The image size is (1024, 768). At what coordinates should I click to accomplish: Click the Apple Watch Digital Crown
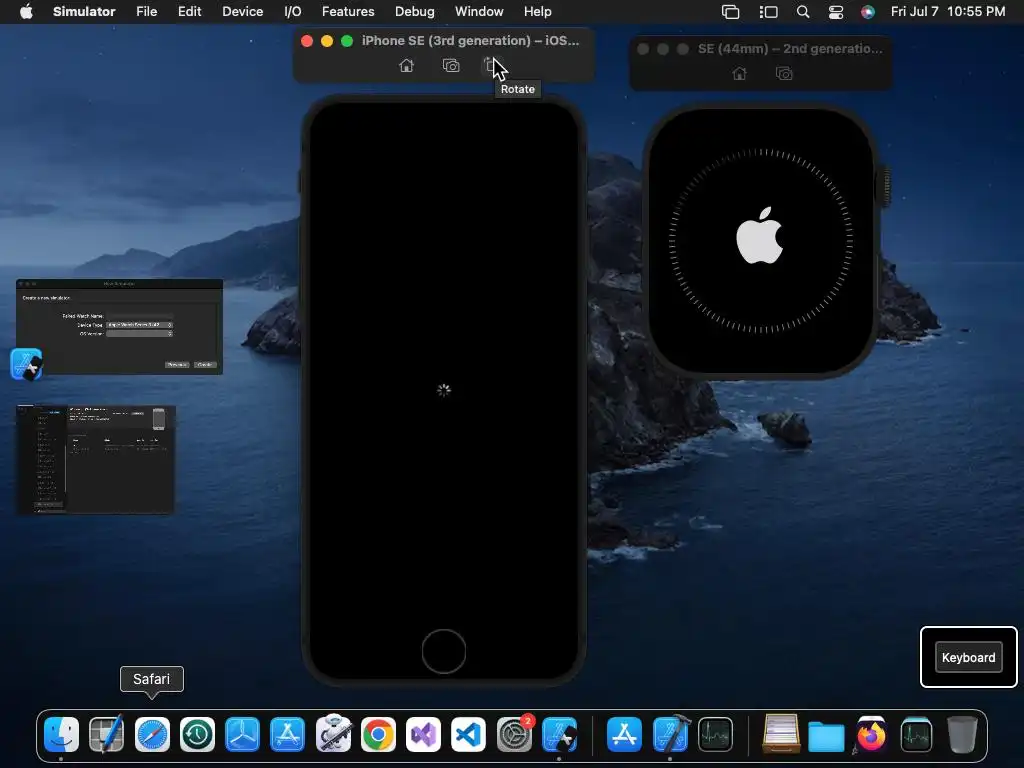pos(886,186)
